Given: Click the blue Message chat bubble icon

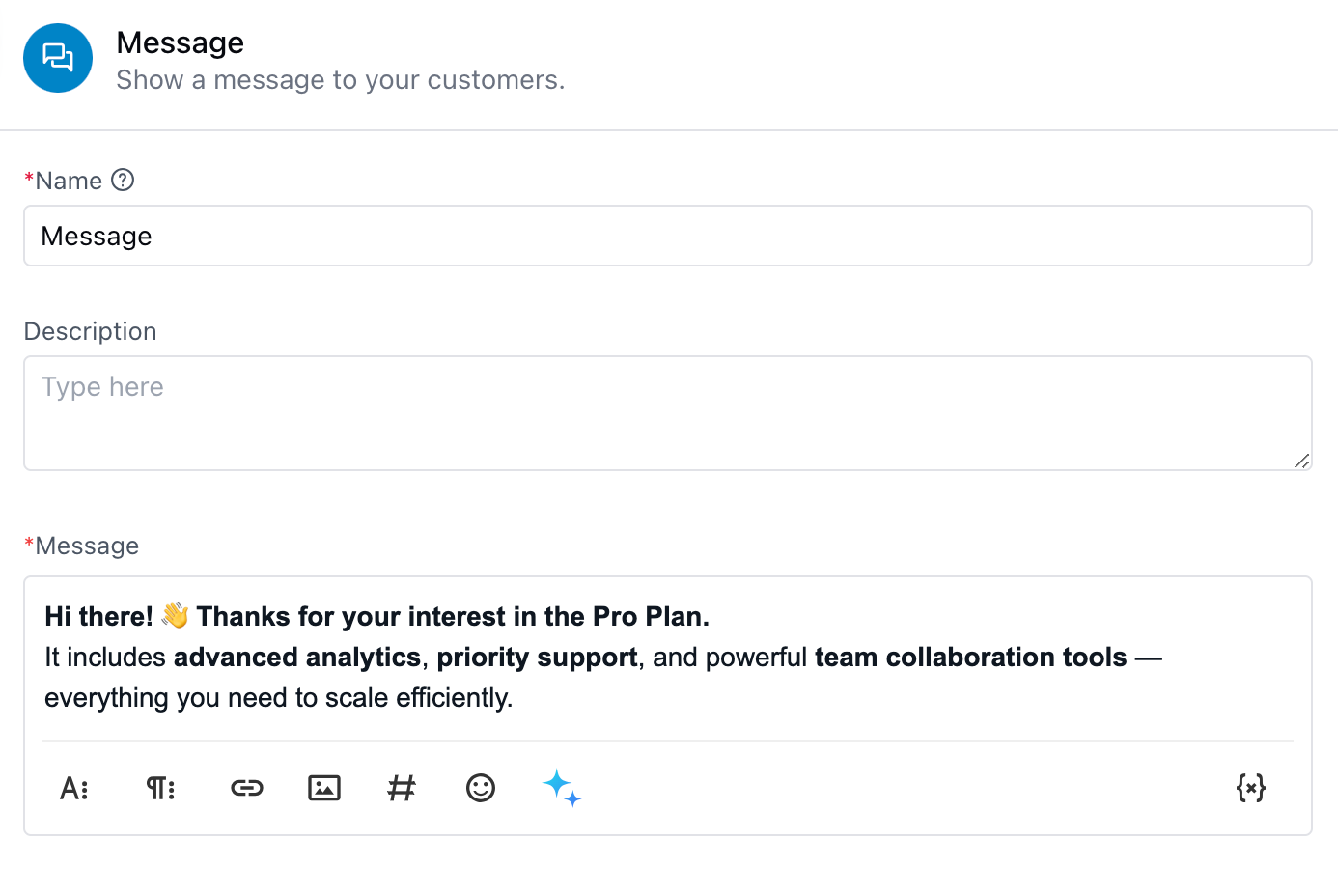Looking at the screenshot, I should [x=58, y=58].
